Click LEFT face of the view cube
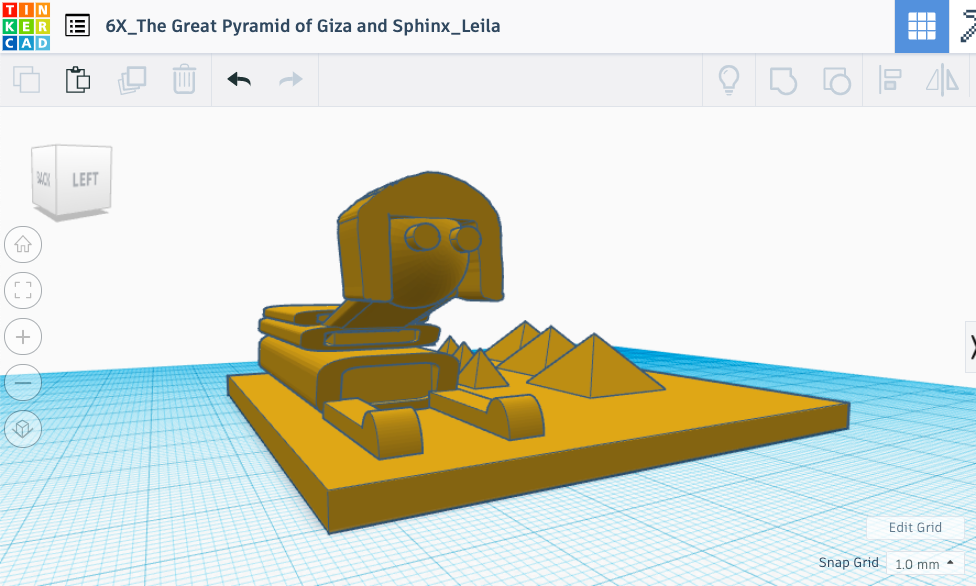The width and height of the screenshot is (976, 586). 85,180
